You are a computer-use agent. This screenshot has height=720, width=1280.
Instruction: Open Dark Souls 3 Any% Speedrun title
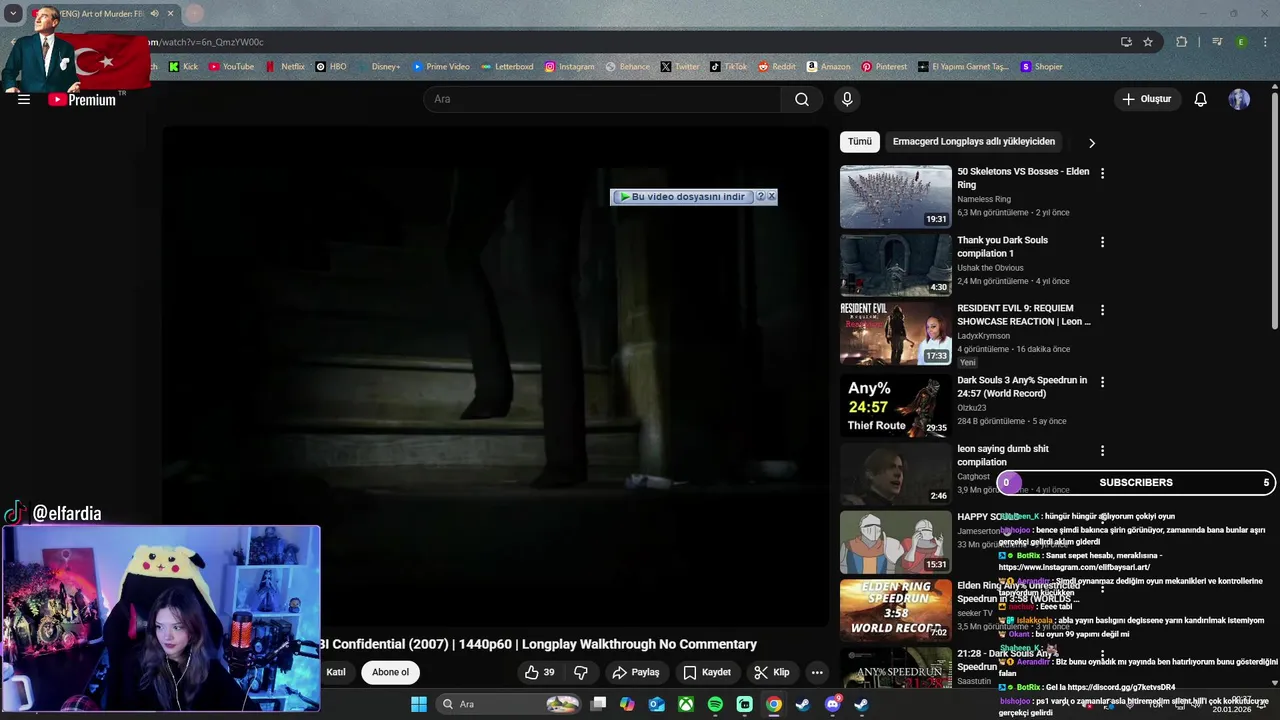[1022, 387]
